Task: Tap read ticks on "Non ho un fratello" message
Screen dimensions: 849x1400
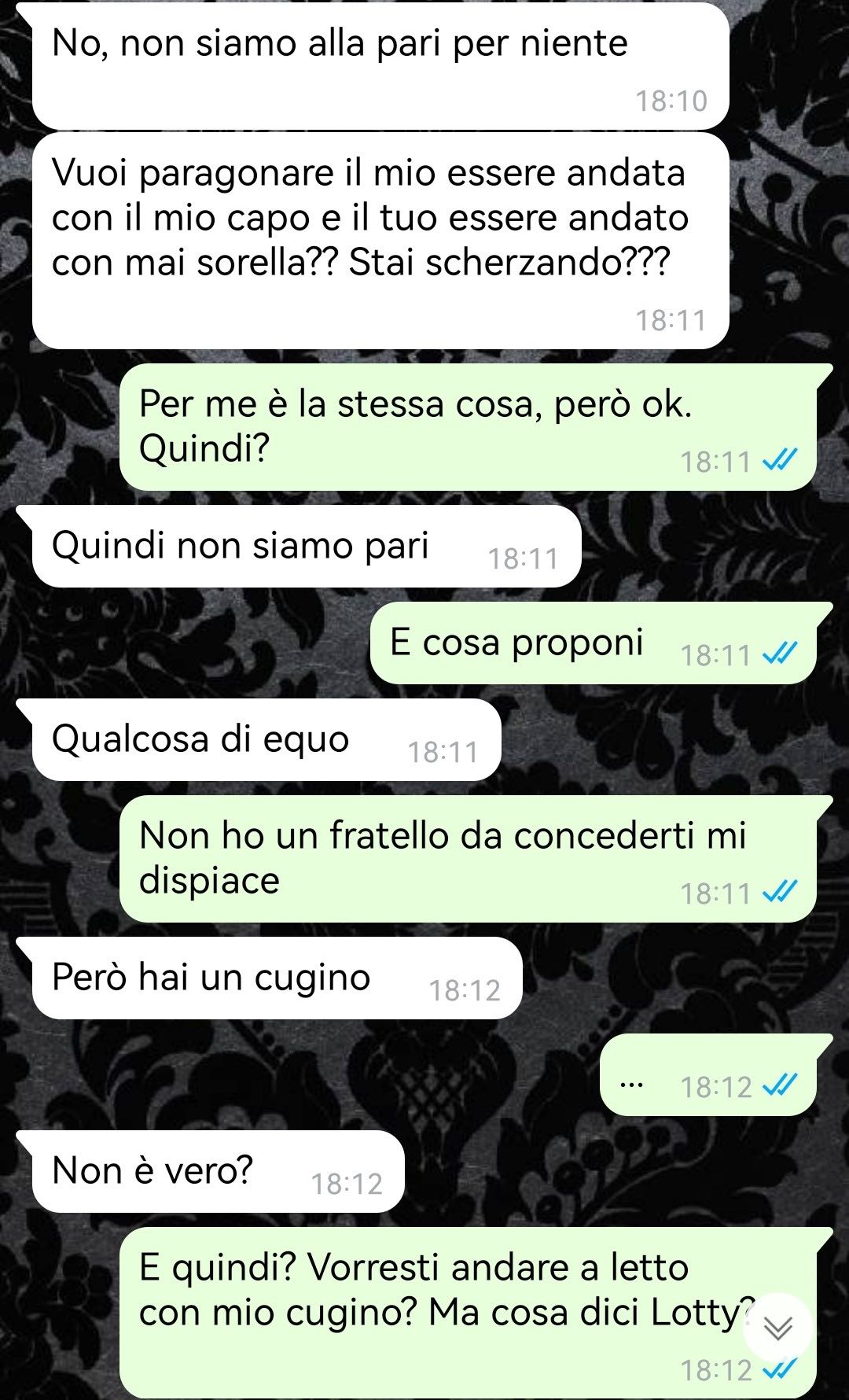Action: click(781, 893)
